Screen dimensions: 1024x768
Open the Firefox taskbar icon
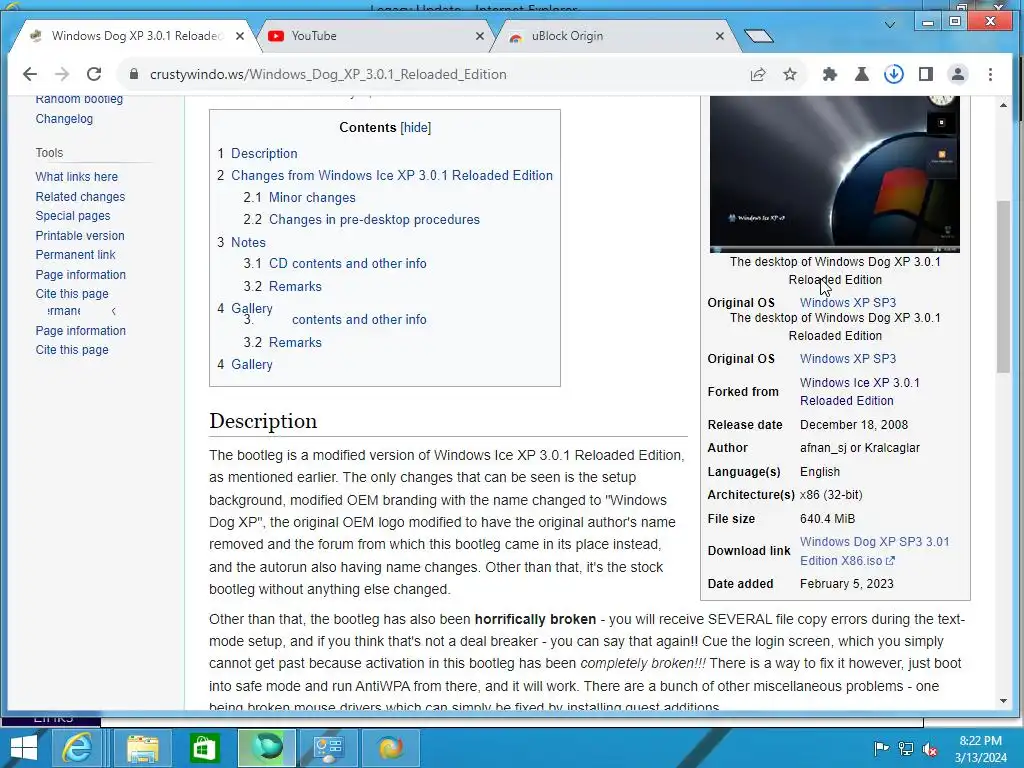(391, 748)
